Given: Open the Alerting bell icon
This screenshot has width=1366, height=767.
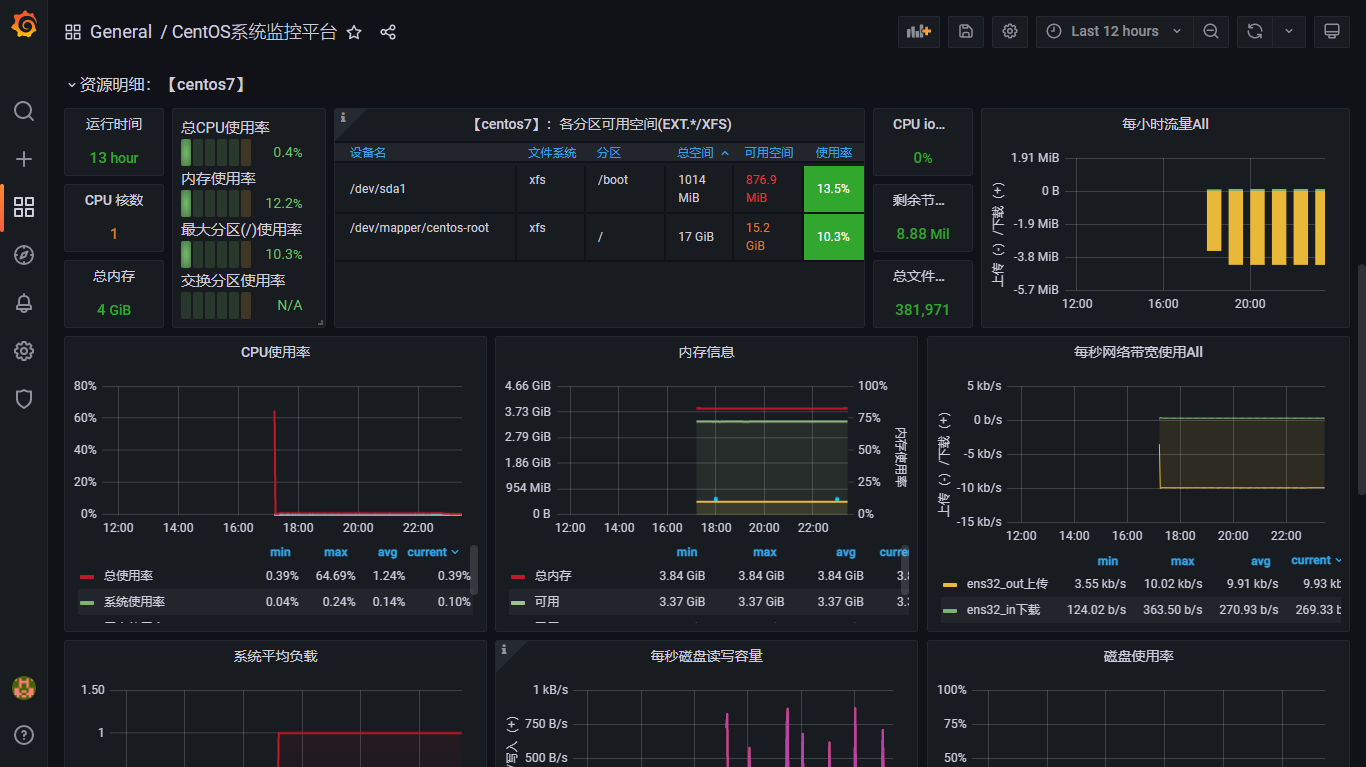Looking at the screenshot, I should pos(24,303).
